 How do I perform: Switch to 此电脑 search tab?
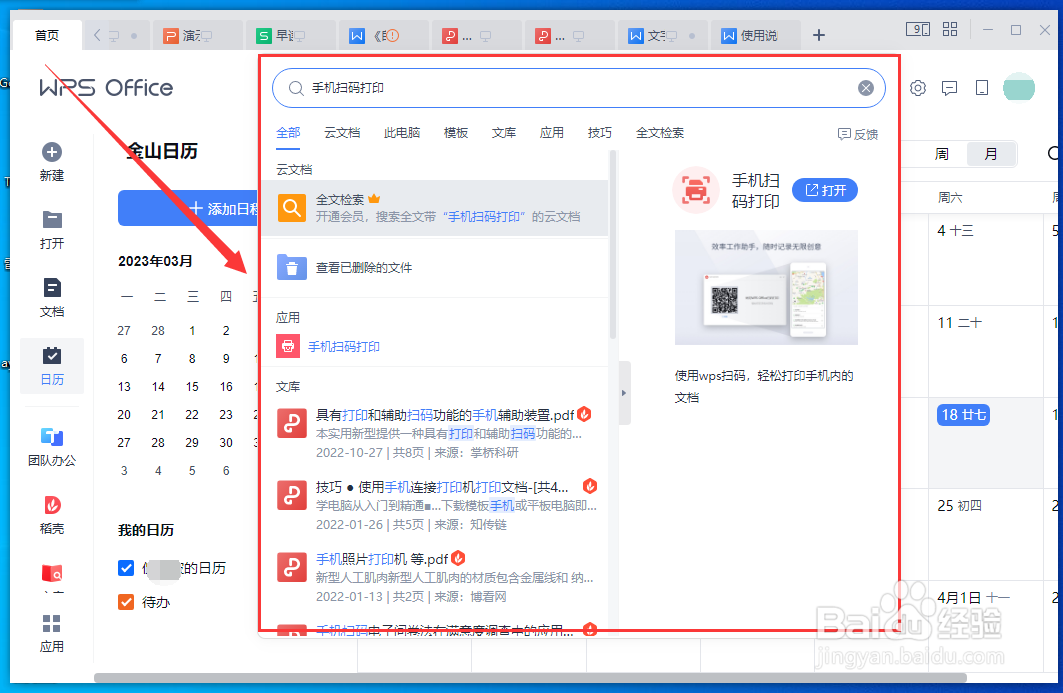pos(402,133)
